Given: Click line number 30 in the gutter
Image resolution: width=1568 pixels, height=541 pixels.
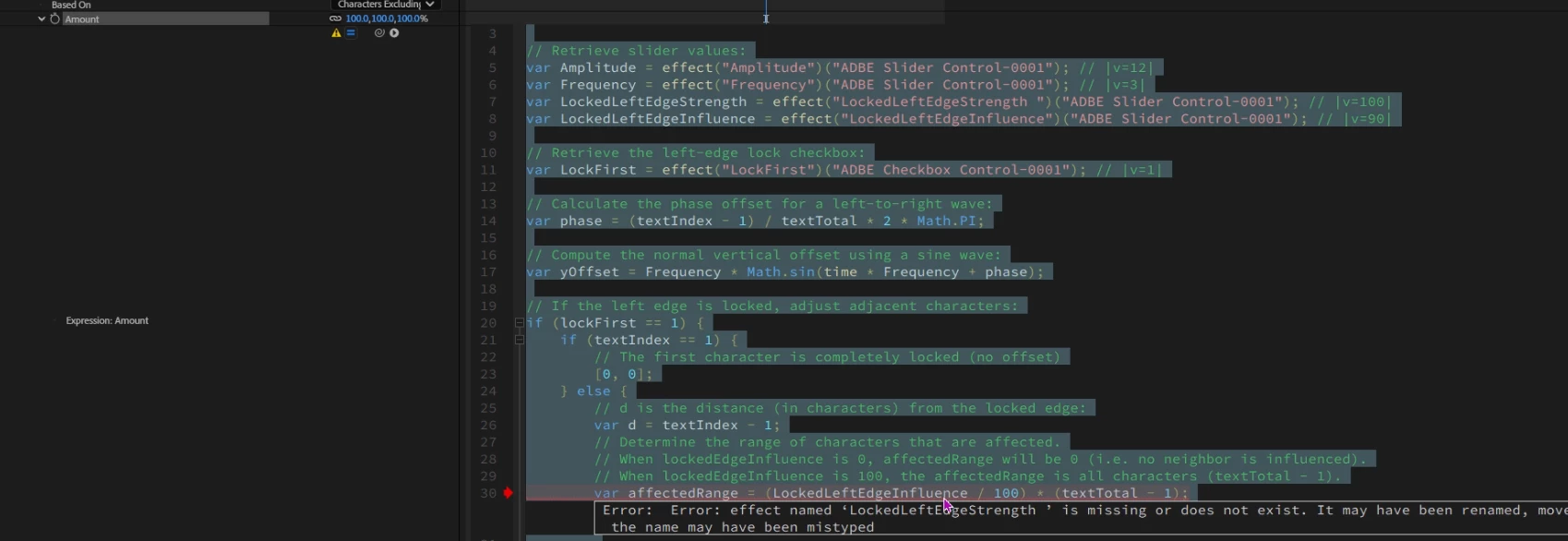Looking at the screenshot, I should point(488,493).
